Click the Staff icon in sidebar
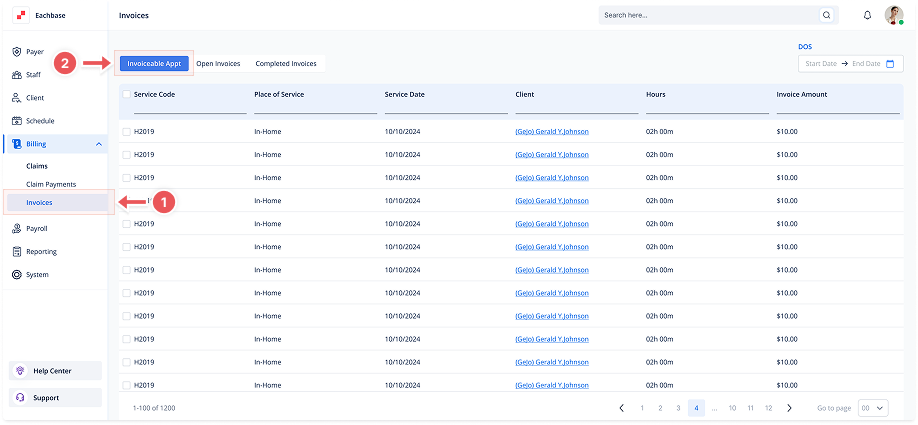 [17, 74]
